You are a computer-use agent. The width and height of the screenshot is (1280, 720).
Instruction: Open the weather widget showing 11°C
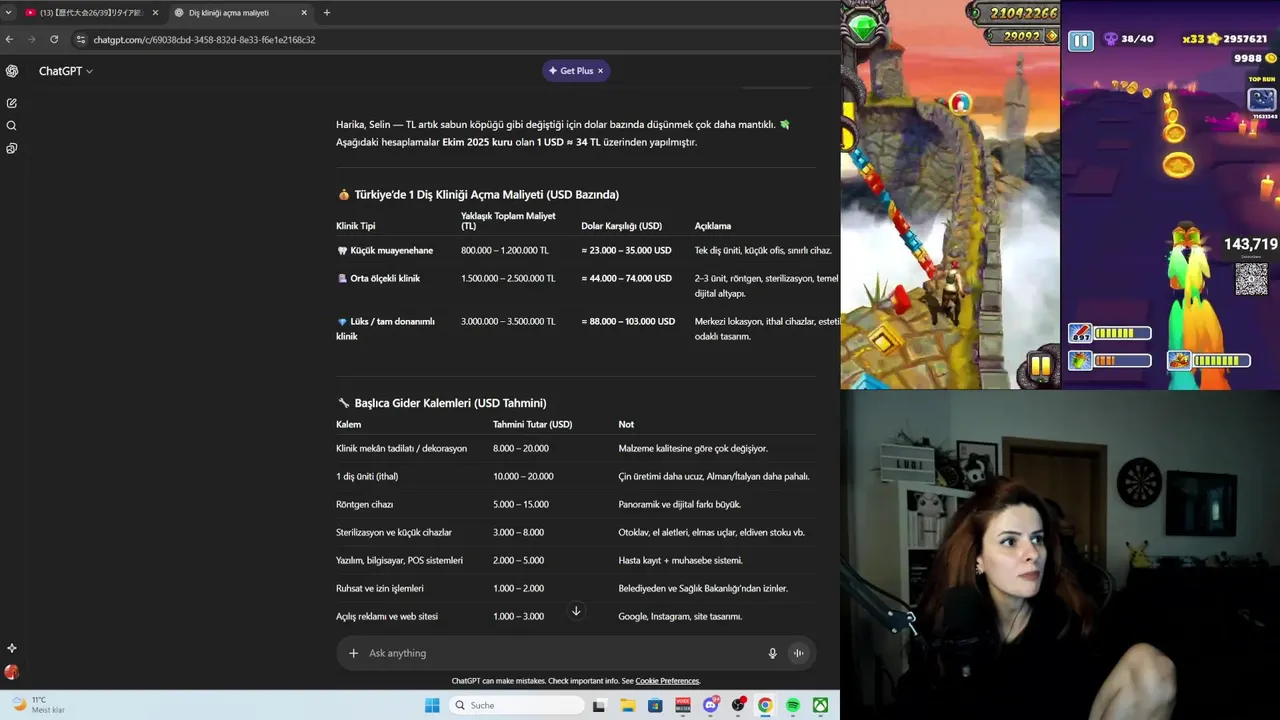(40, 705)
